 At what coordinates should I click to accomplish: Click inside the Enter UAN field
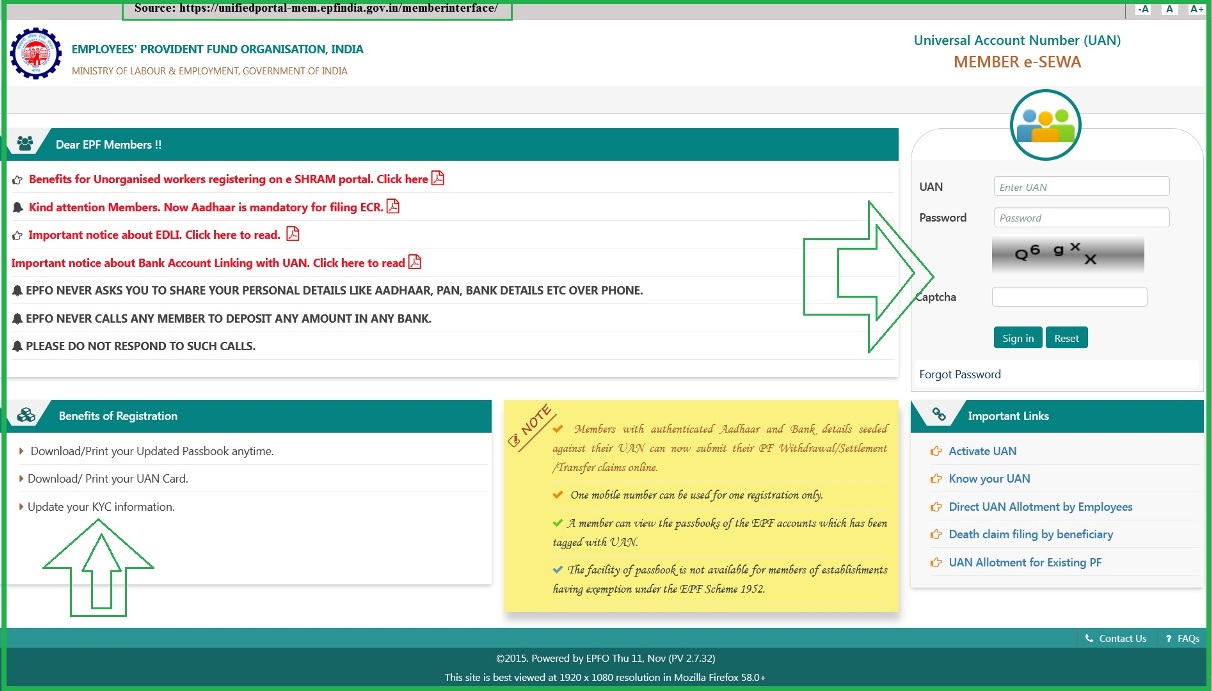point(1079,186)
